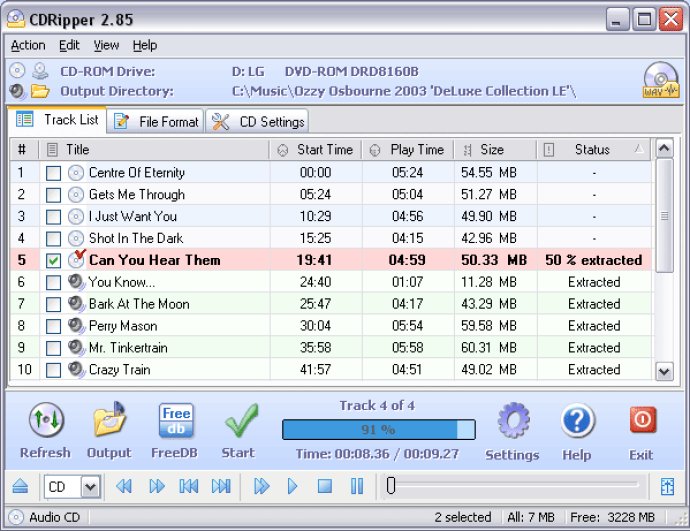Click the play-all double arrow button
Screen dimensions: 690x531
coord(261,487)
